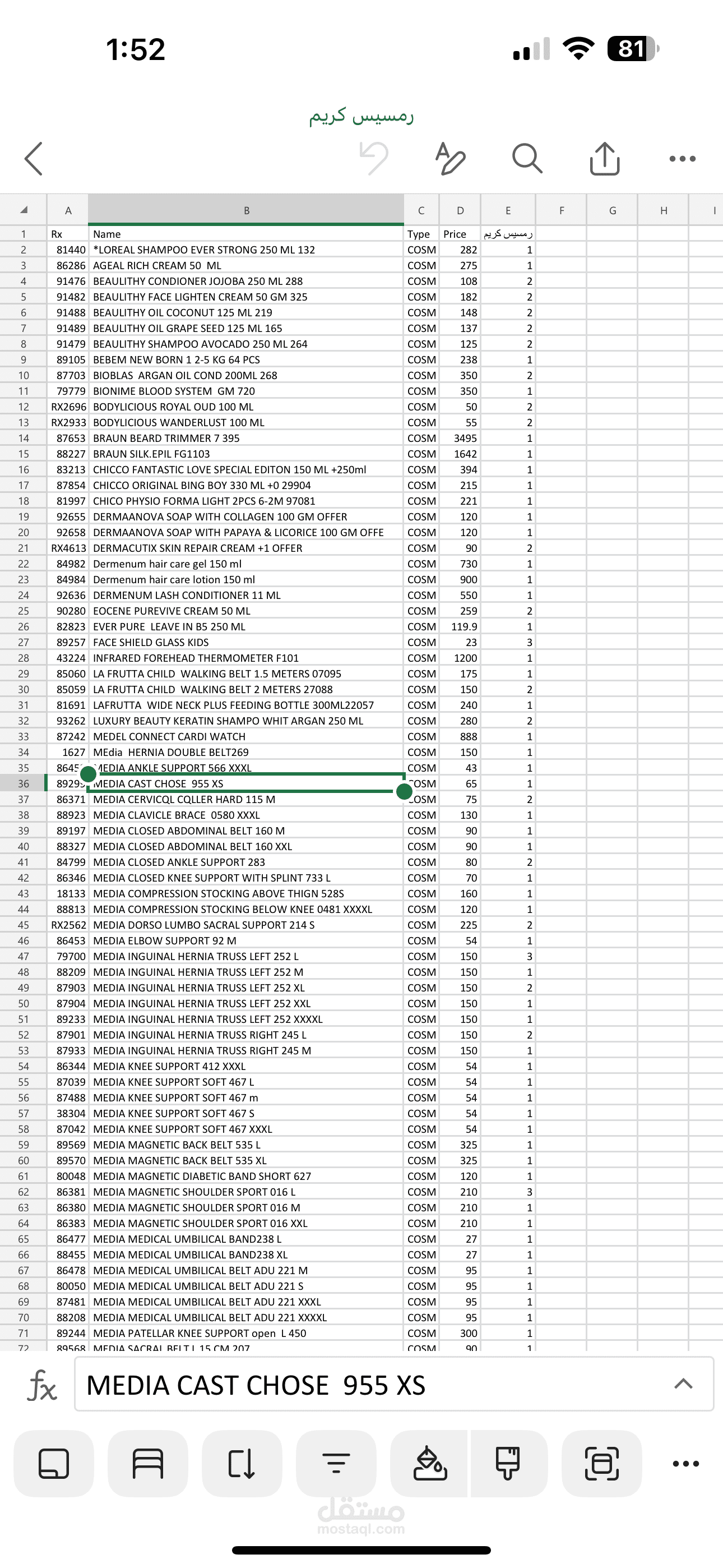Select price cell '119.9'
This screenshot has height=1568, width=723.
(x=460, y=626)
